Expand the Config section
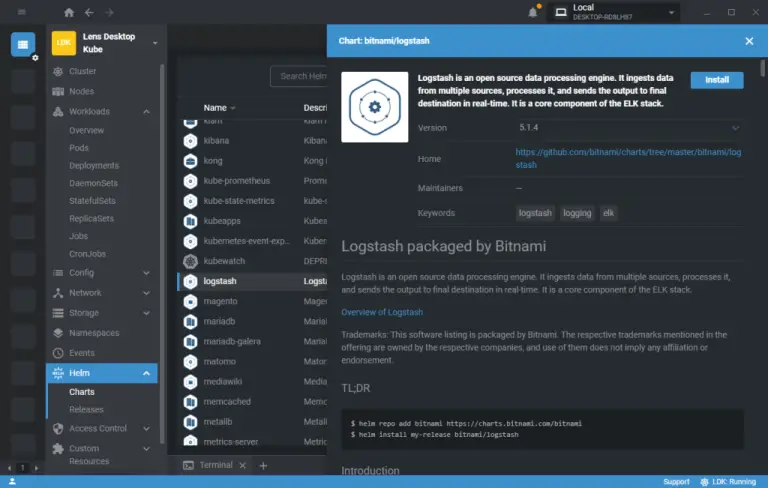 click(x=147, y=273)
